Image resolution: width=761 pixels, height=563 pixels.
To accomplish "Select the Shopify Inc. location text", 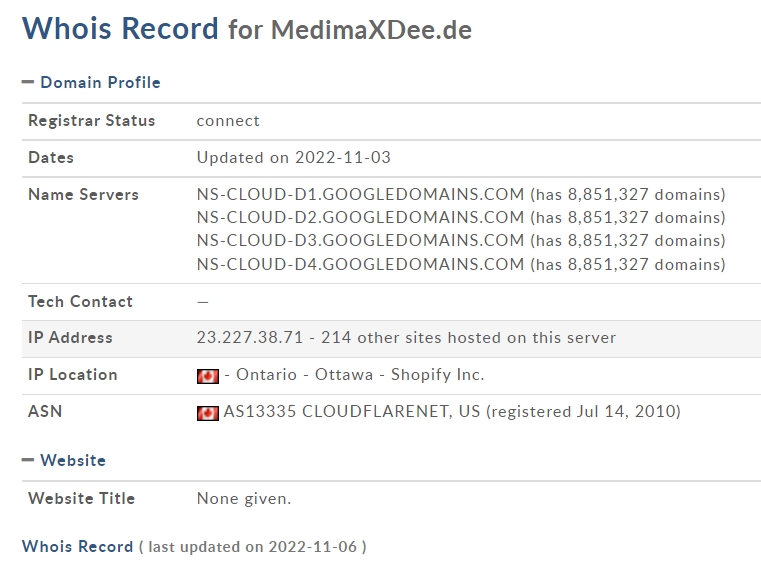I will (x=437, y=375).
